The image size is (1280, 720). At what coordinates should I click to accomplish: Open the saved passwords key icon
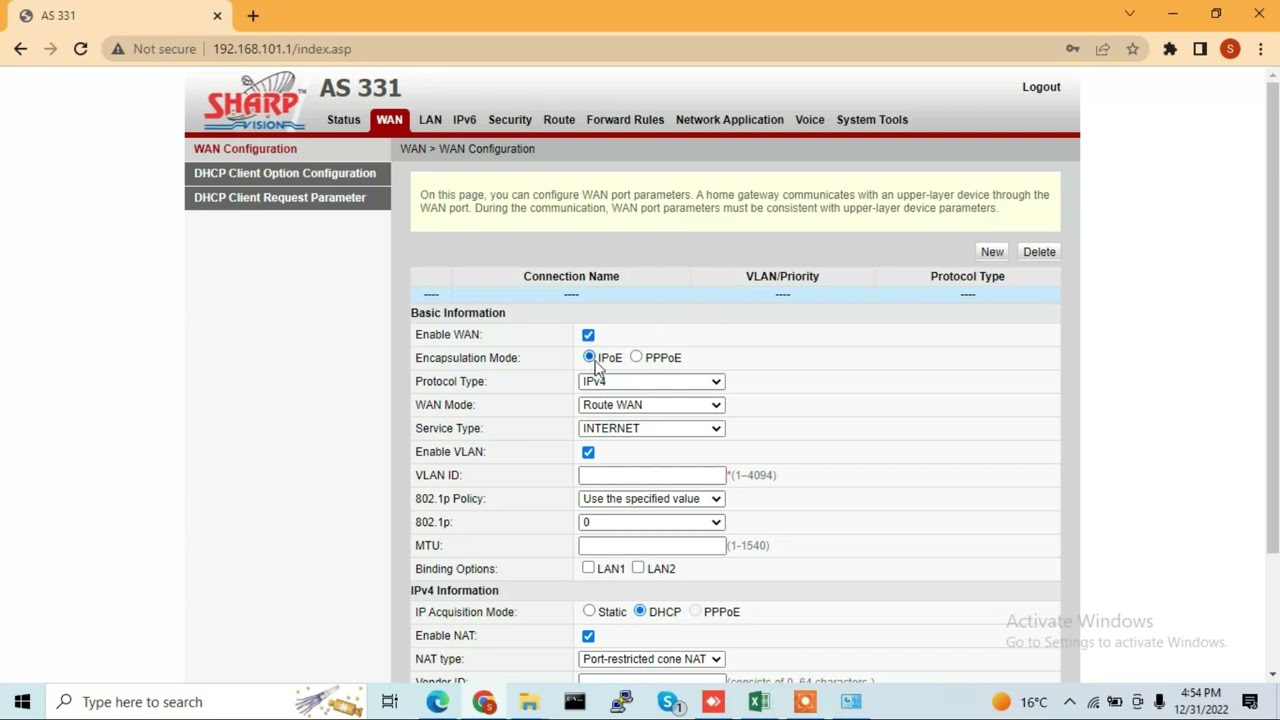tap(1072, 48)
